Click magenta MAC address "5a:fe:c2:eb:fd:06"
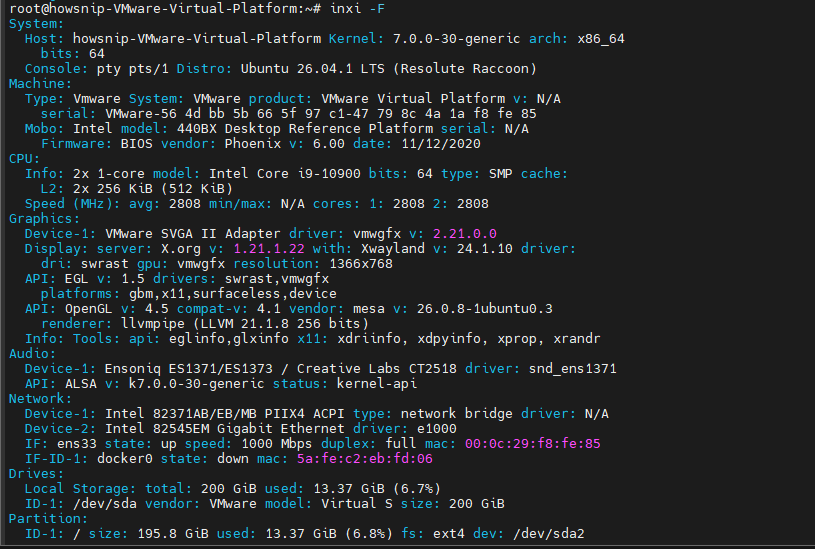The height and width of the screenshot is (549, 815). coord(364,459)
